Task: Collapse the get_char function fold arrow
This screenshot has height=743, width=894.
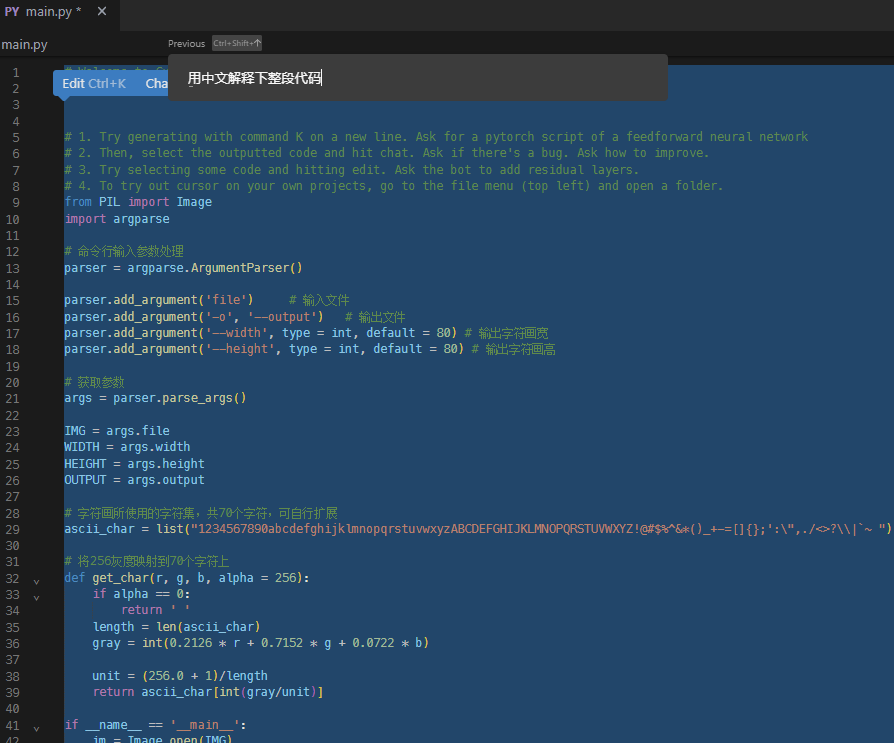Action: (x=37, y=580)
